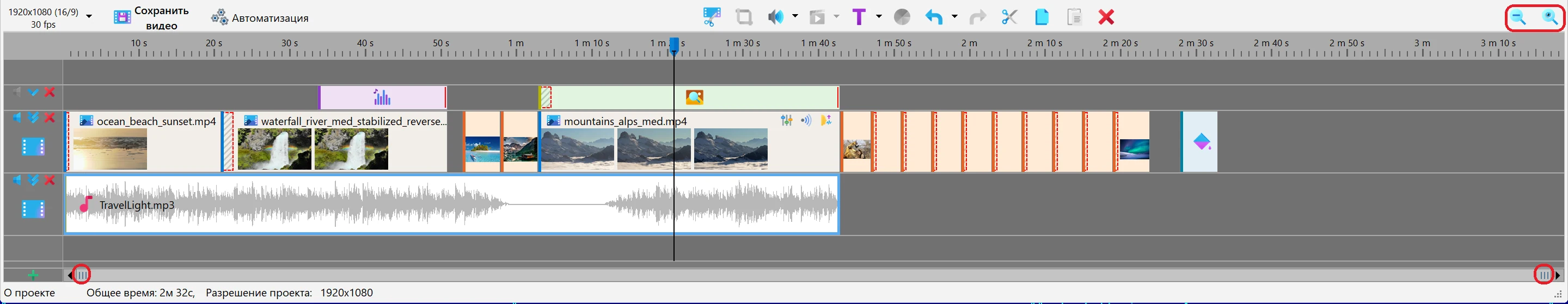Add text with the purple T tool
1568x304 pixels.
coord(859,16)
